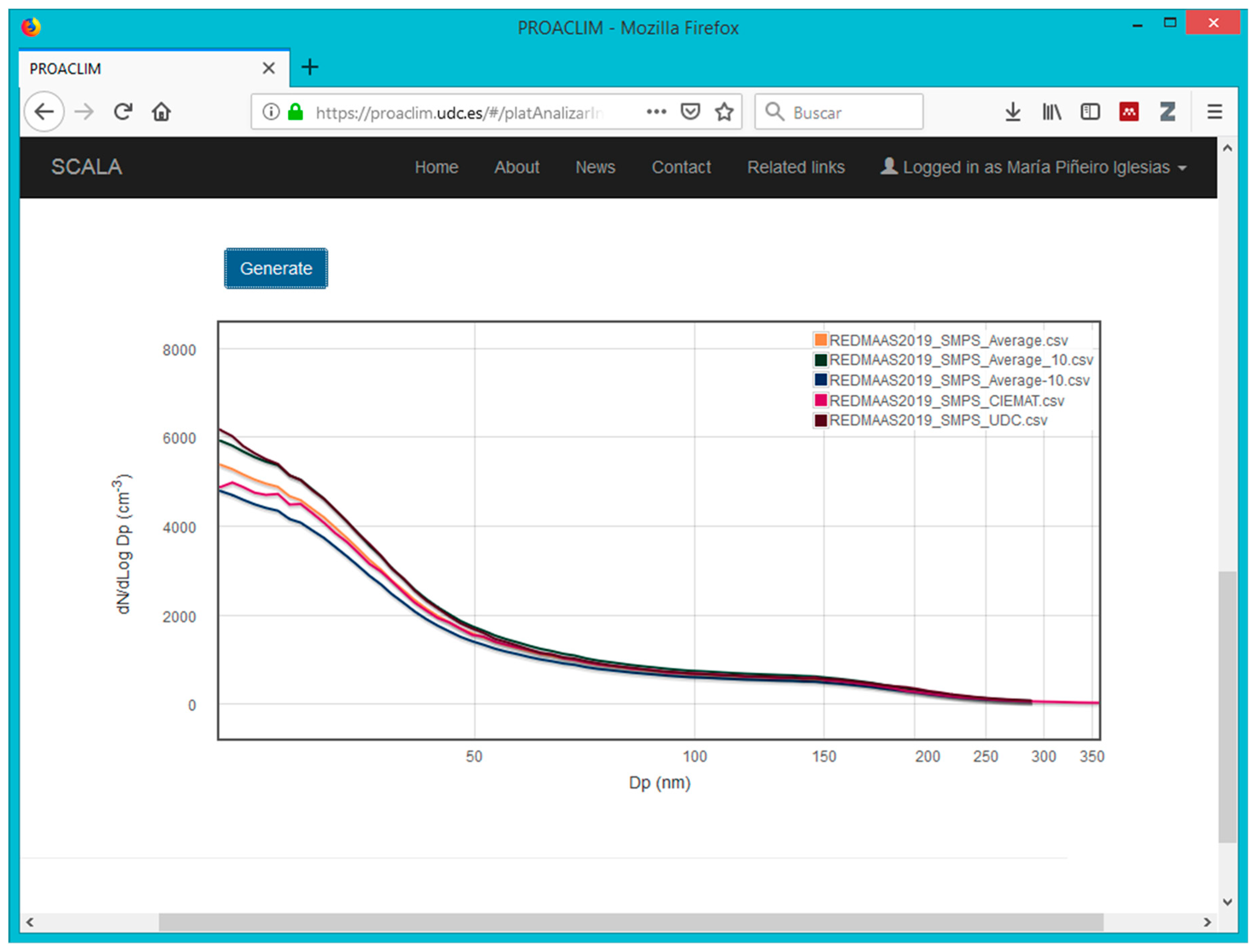Screen dimensions: 1258x952
Task: Open the About menu item
Action: (516, 167)
